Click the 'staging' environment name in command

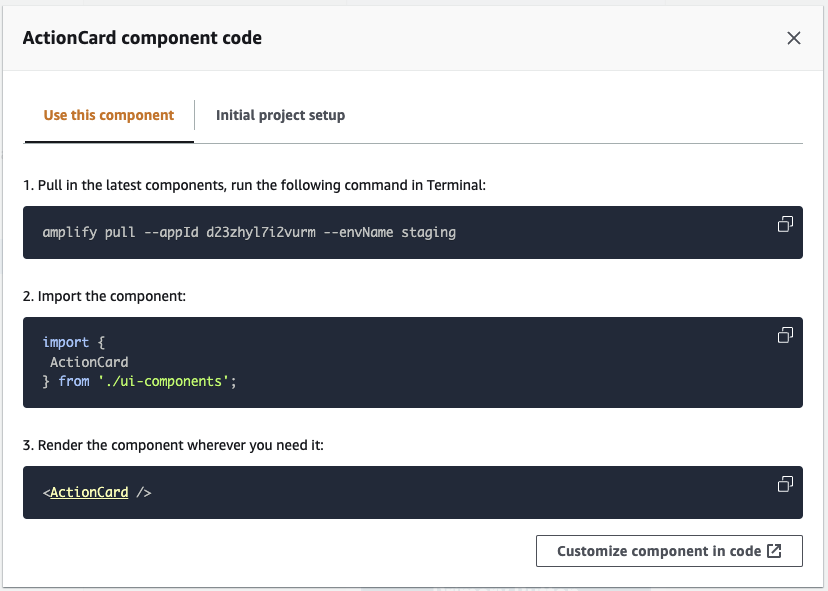428,232
